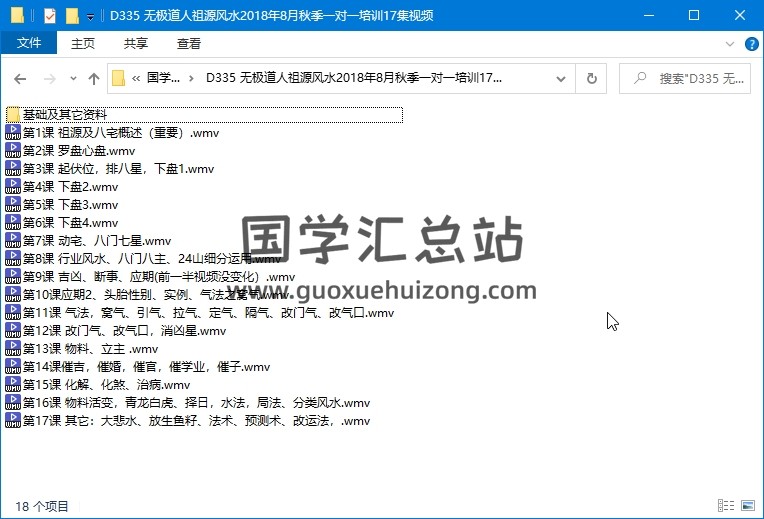Viewport: 764px width, 519px height.
Task: Click the D335 breadcrumb in the address bar
Action: (x=354, y=78)
